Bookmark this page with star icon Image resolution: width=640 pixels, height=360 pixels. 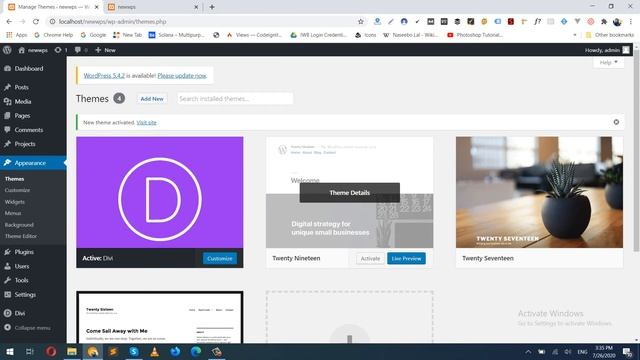(x=361, y=22)
